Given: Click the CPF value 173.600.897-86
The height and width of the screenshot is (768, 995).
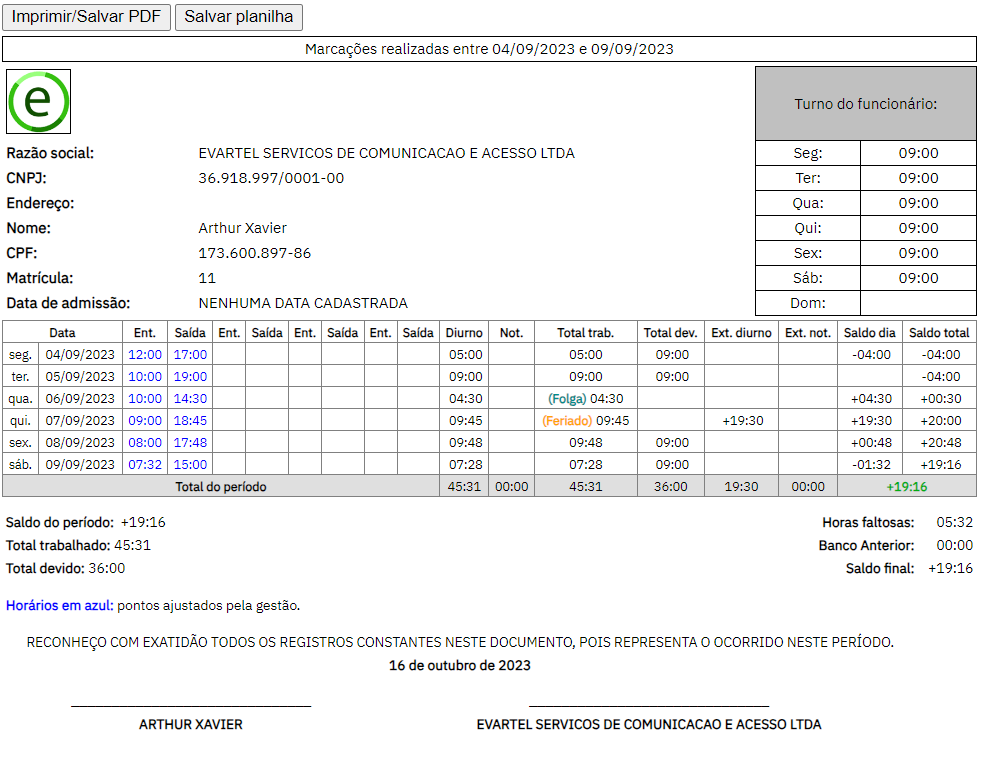Looking at the screenshot, I should point(254,253).
